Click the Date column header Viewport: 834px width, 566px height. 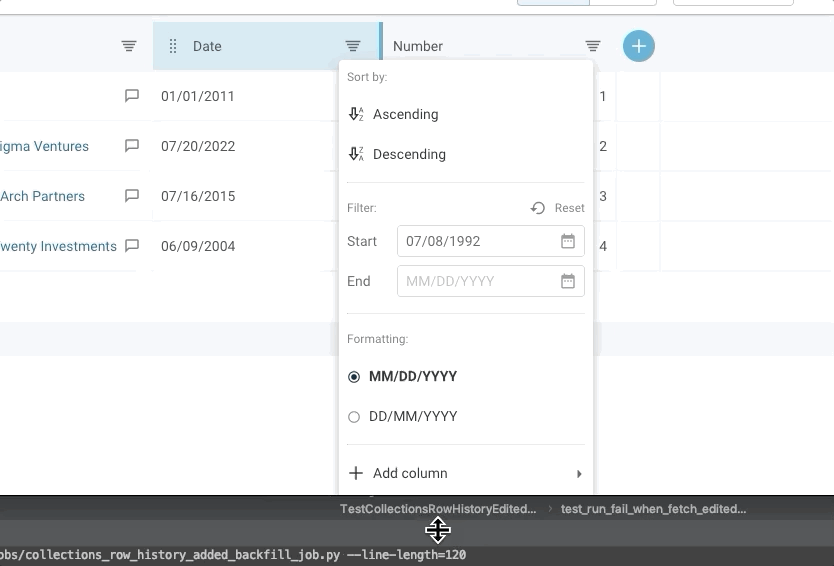point(266,46)
